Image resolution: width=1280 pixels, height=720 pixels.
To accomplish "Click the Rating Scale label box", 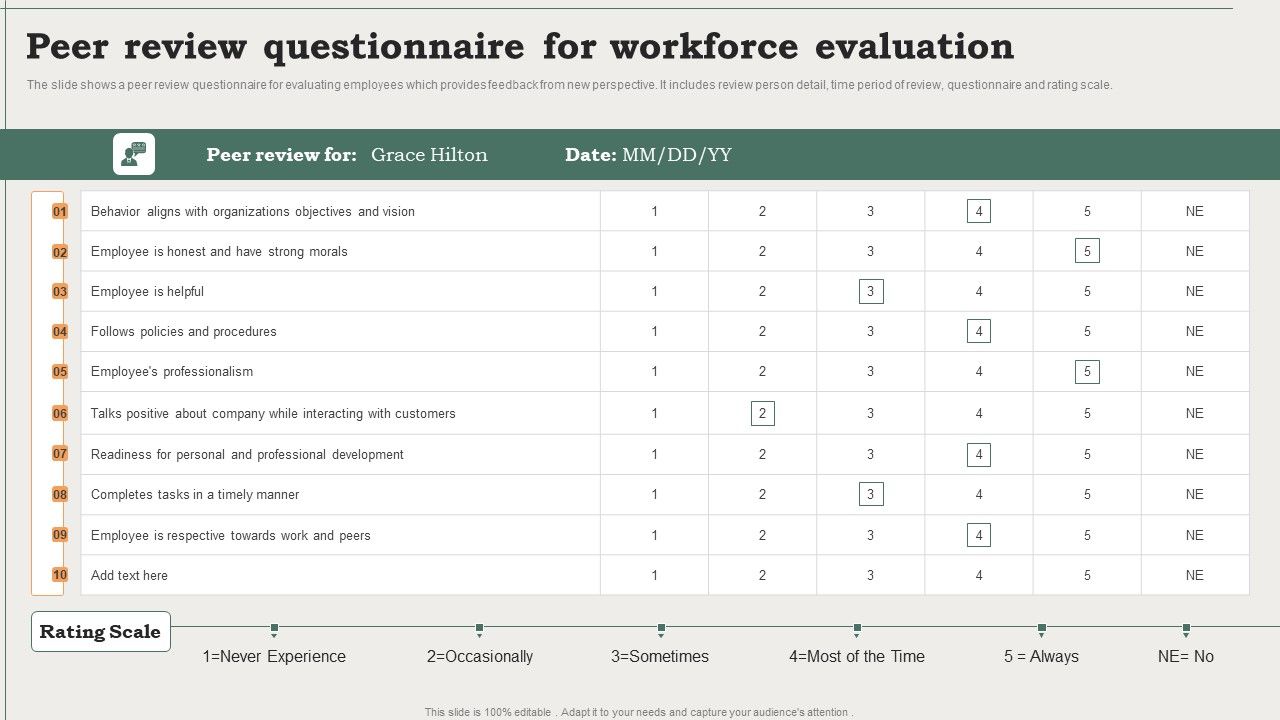I will [x=101, y=632].
